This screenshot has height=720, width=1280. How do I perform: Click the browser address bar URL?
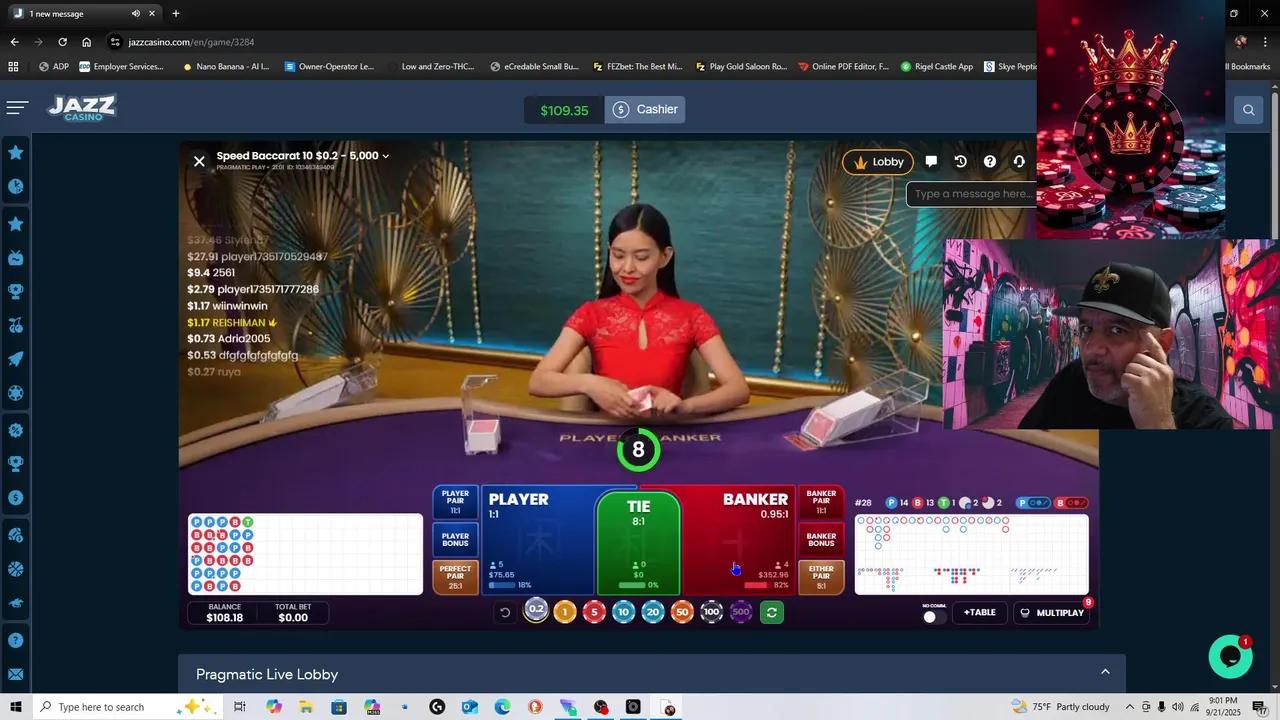tap(191, 42)
